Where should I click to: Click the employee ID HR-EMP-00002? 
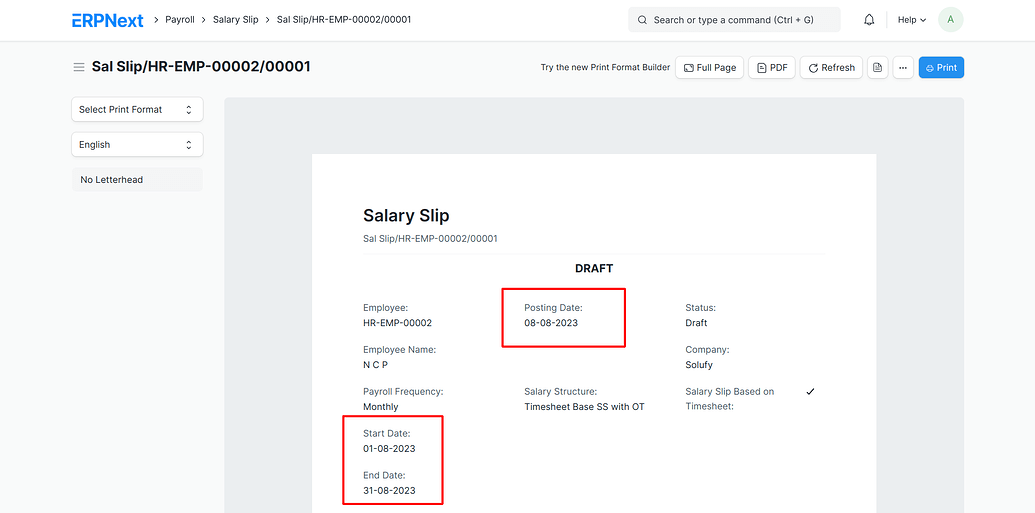397,323
